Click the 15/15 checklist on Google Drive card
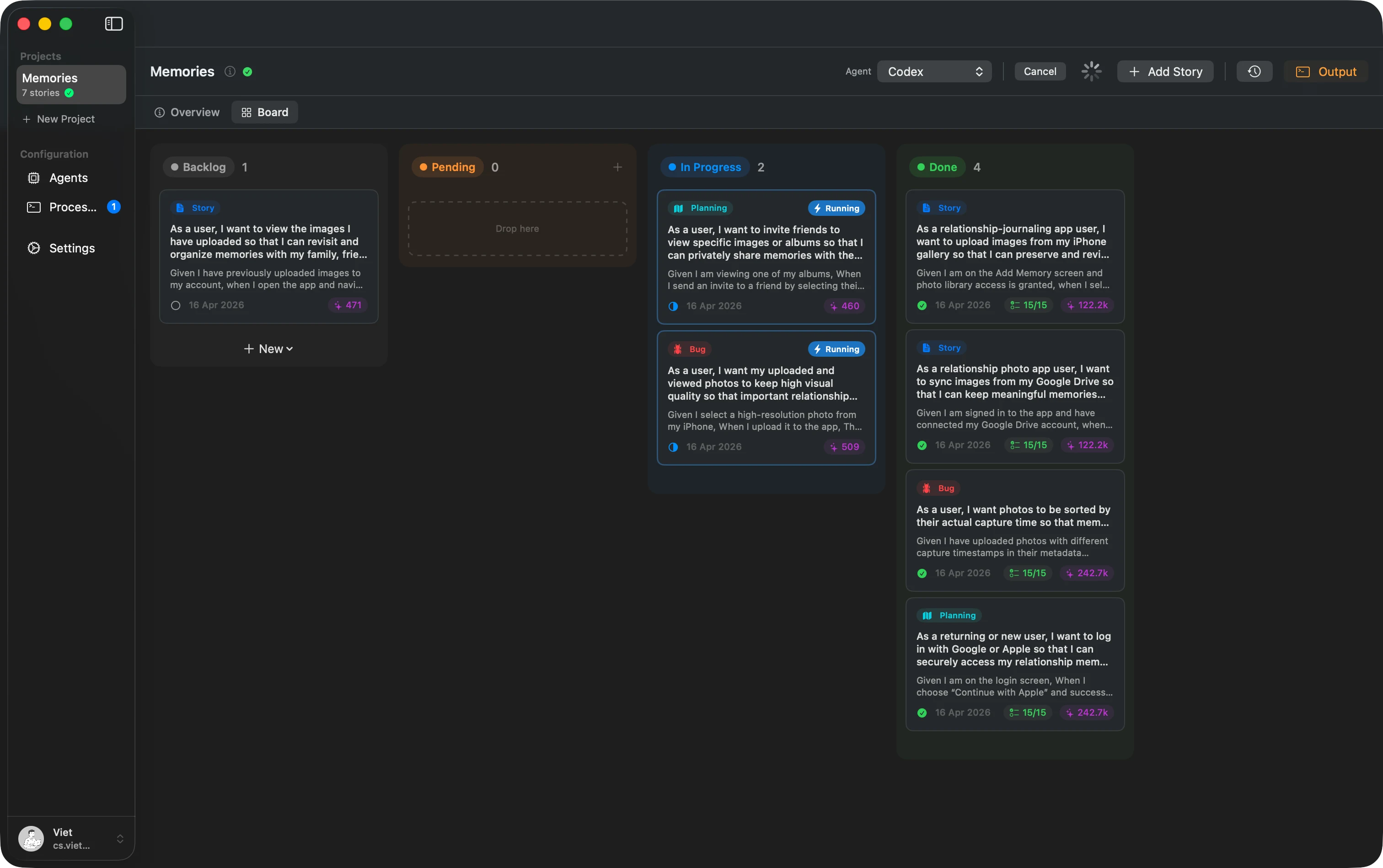 click(1029, 445)
